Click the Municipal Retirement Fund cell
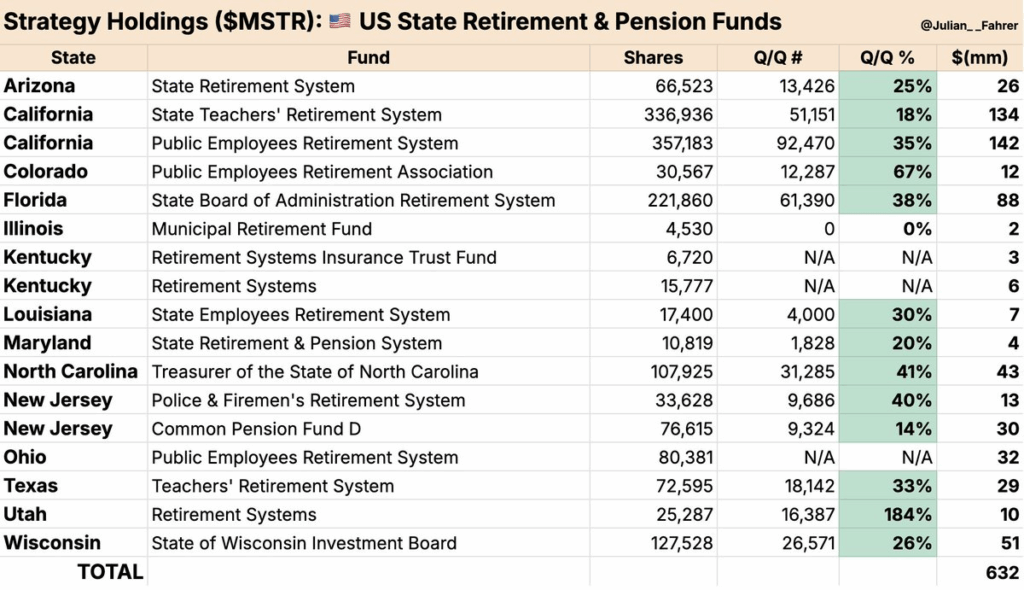 pos(261,229)
